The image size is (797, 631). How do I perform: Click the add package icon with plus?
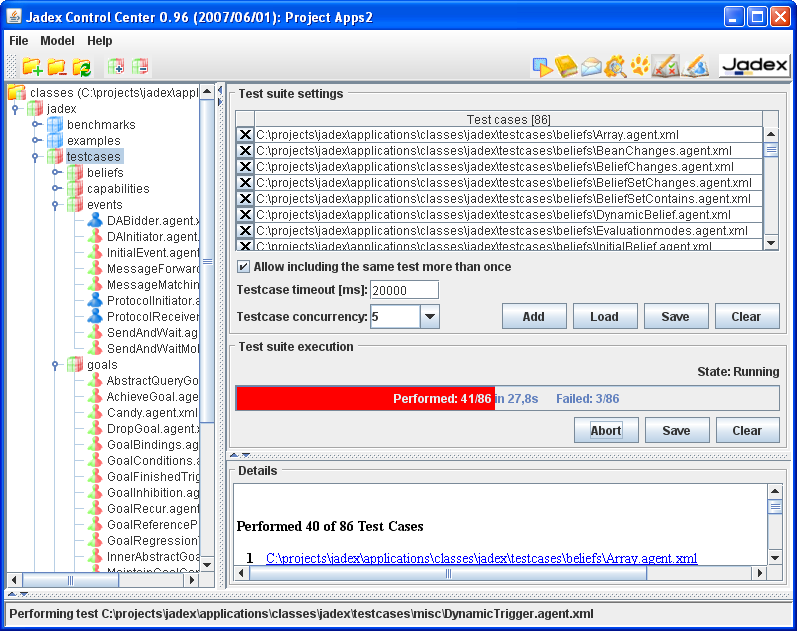pos(115,67)
